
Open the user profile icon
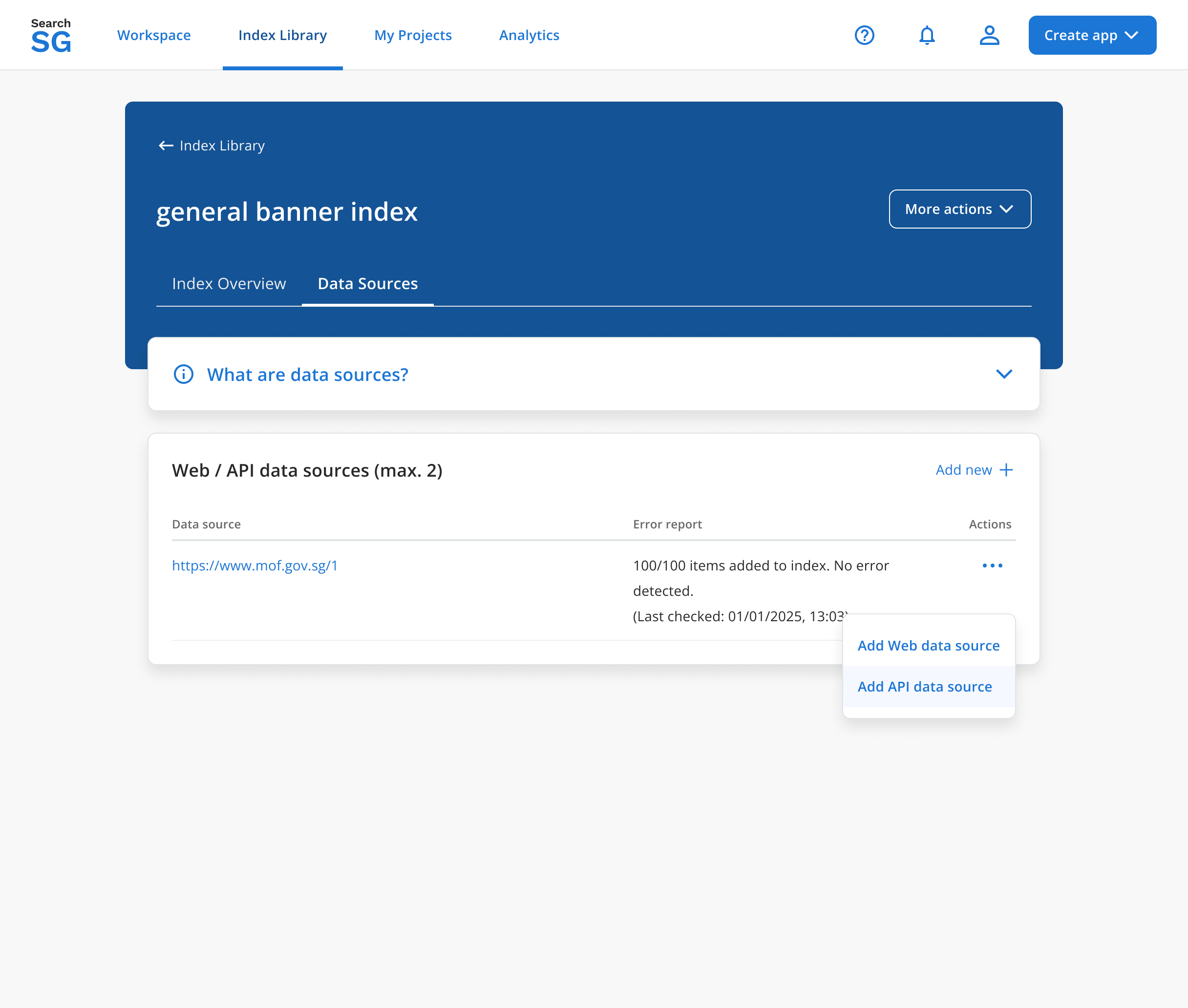point(989,36)
